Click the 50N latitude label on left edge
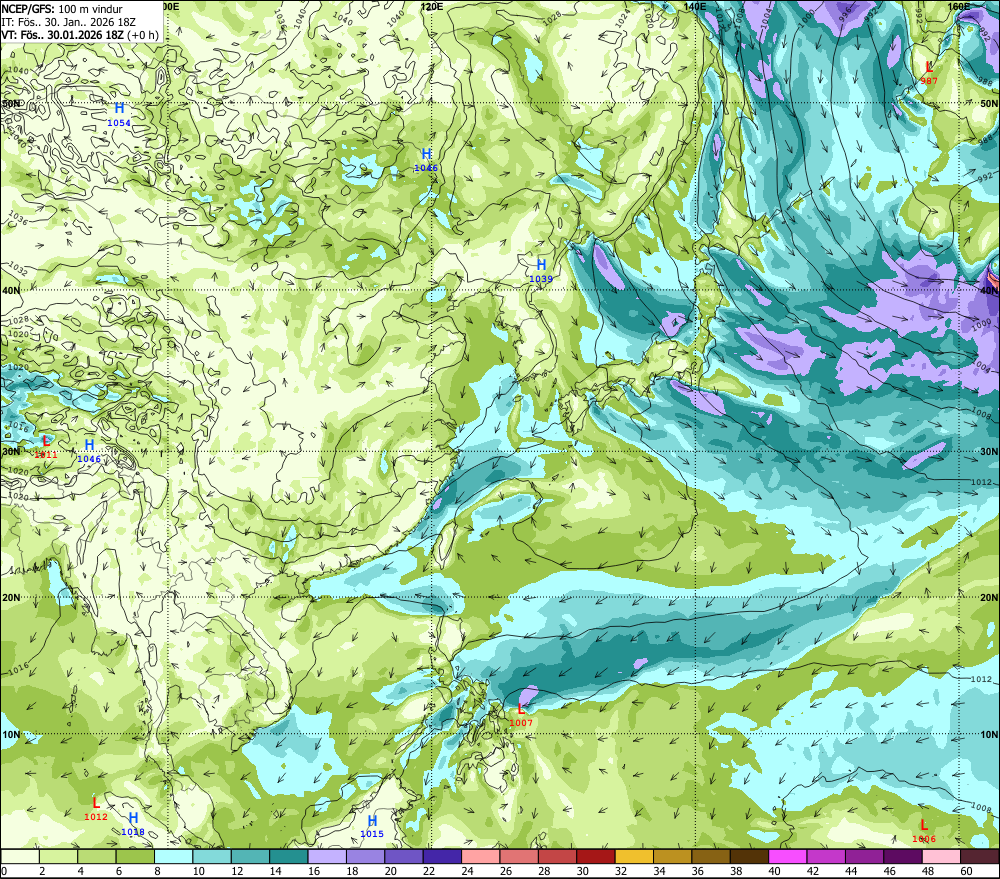The image size is (1000, 879). 10,103
